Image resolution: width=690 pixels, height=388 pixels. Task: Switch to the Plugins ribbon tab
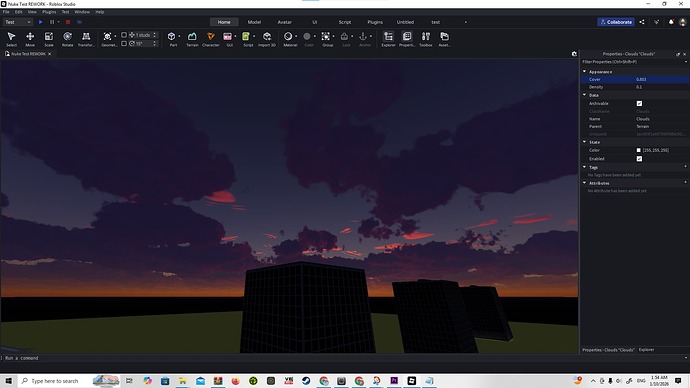pyautogui.click(x=375, y=22)
